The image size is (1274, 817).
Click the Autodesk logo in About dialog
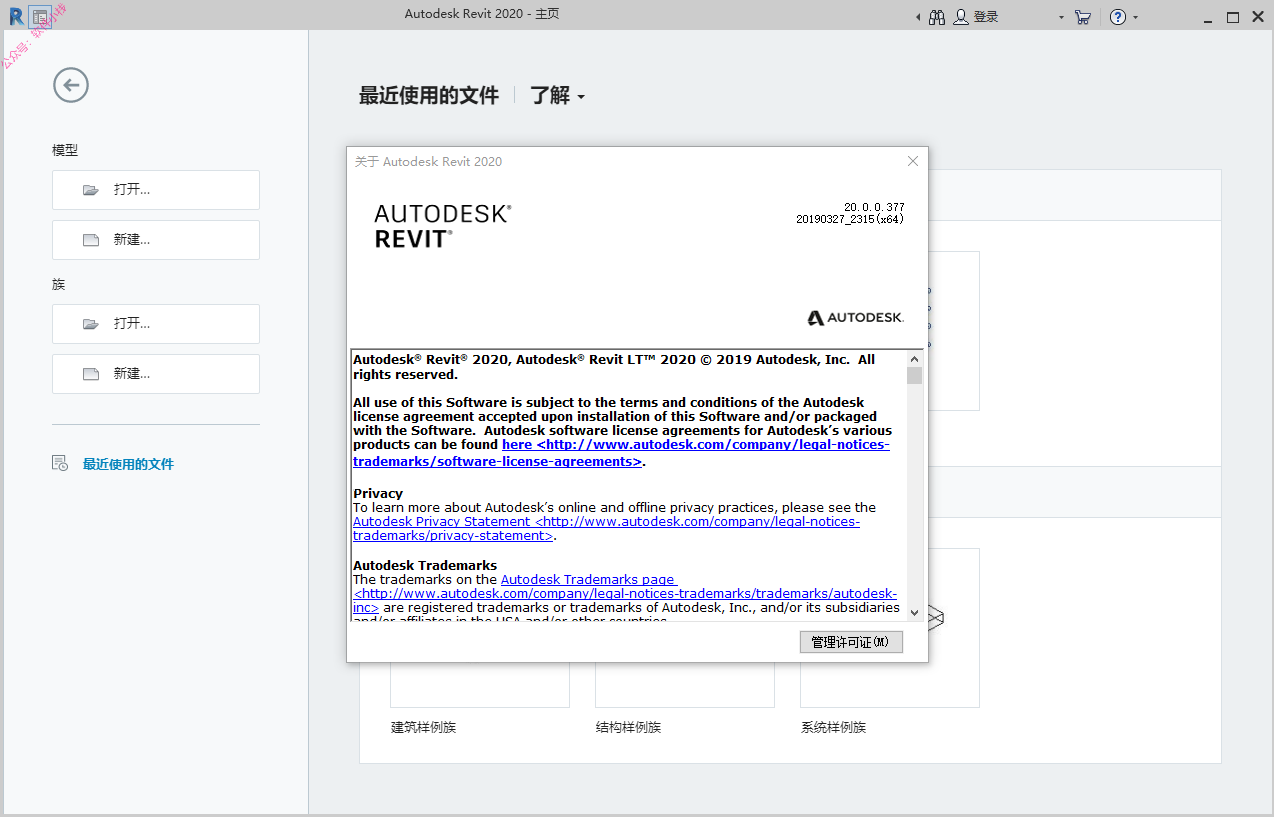(855, 318)
